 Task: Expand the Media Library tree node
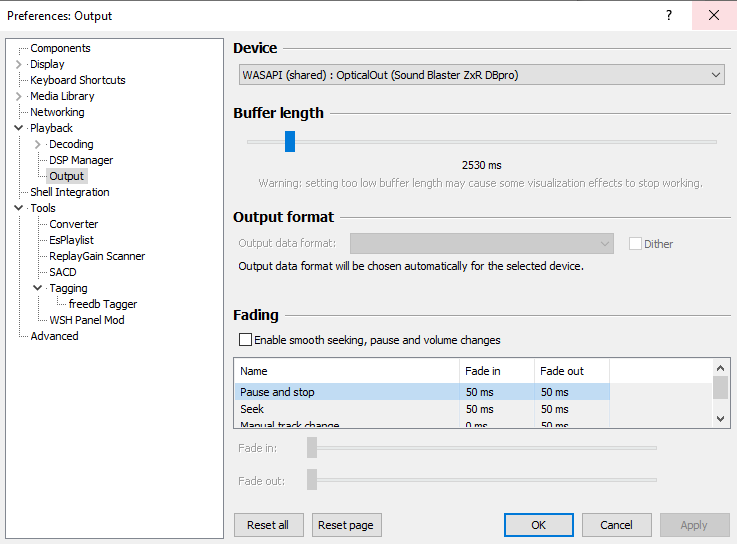tap(19, 96)
